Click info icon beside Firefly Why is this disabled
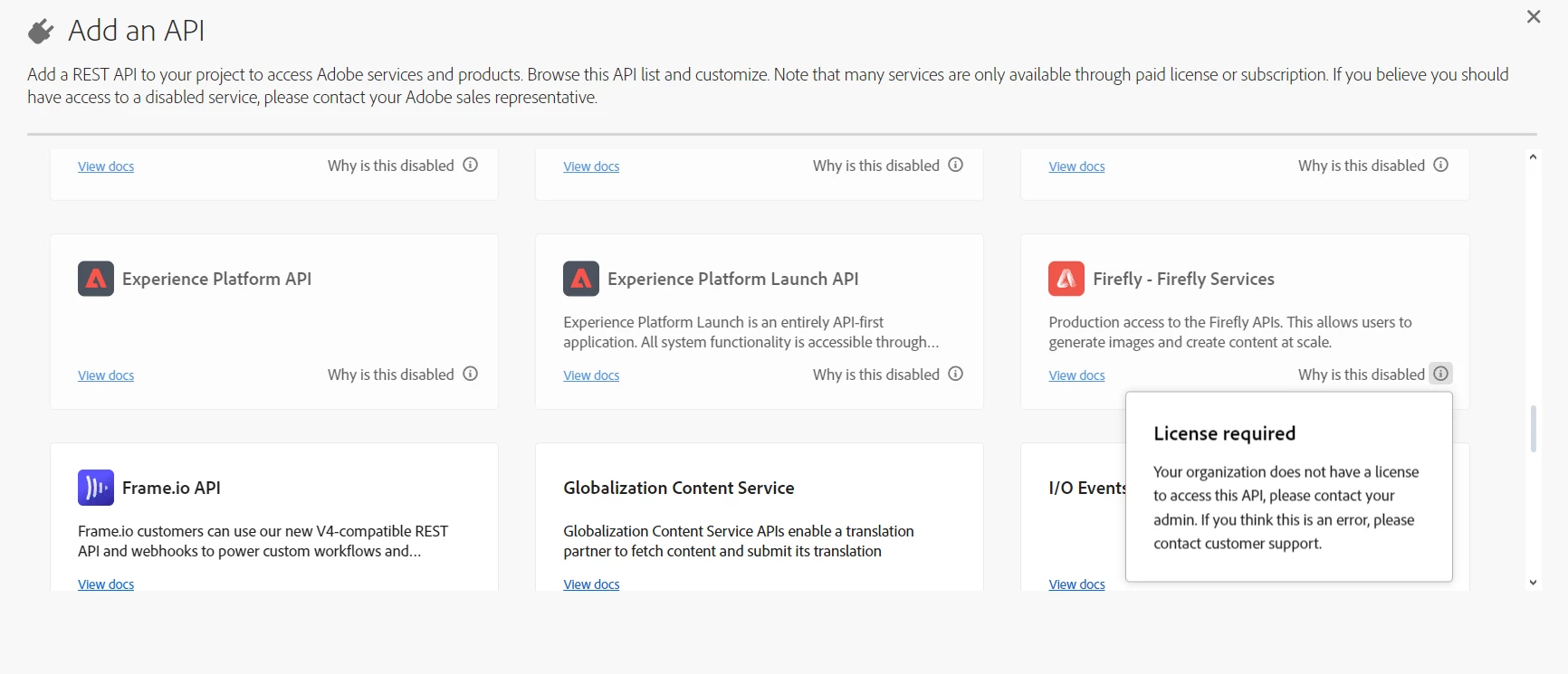This screenshot has height=674, width=1568. pos(1441,374)
